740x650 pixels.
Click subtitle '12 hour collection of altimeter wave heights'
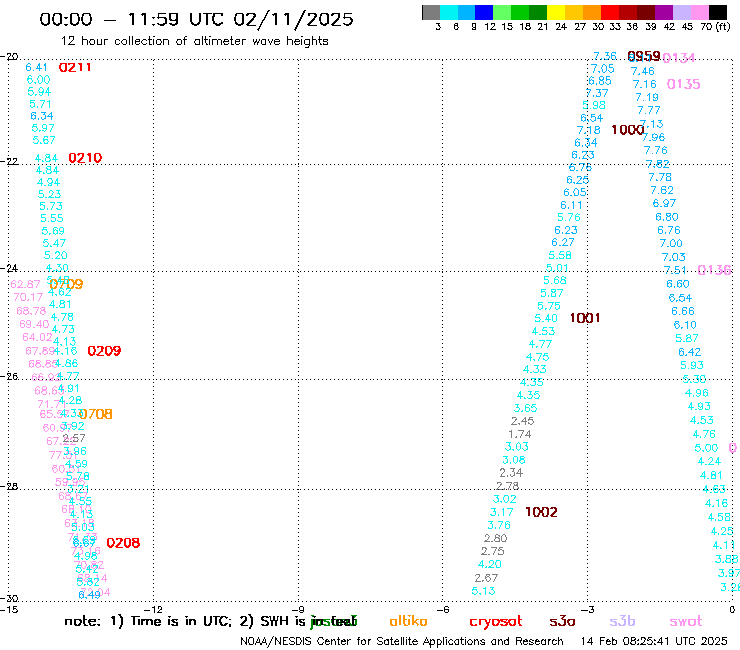pyautogui.click(x=195, y=41)
